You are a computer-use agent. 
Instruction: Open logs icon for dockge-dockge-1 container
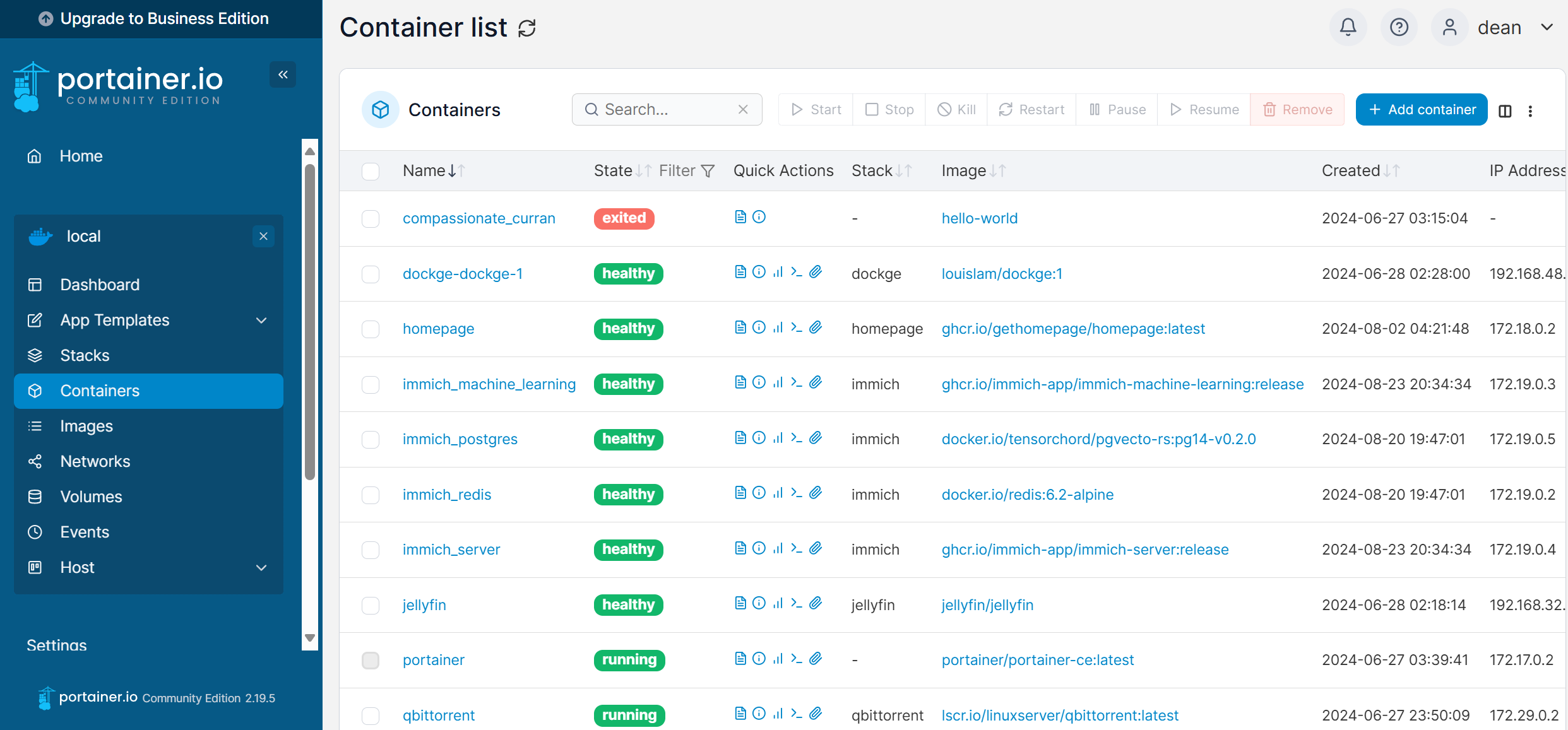tap(740, 272)
